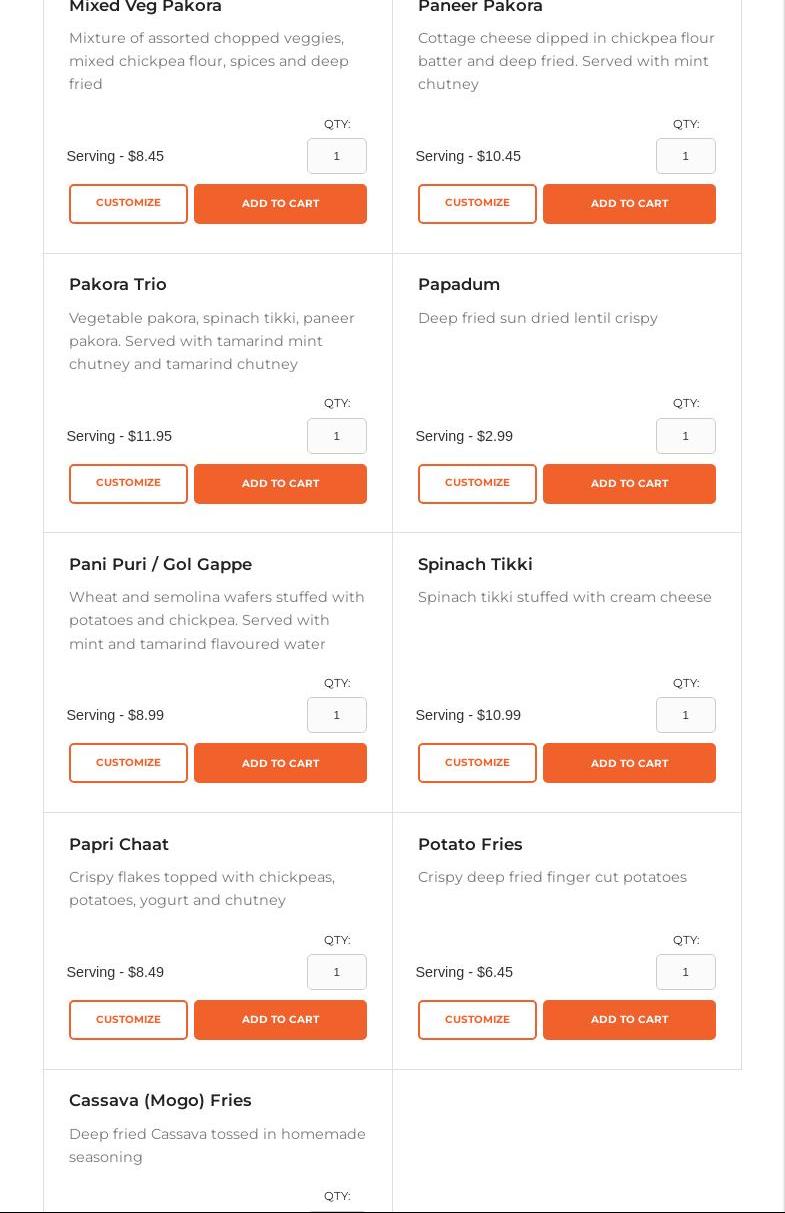The height and width of the screenshot is (1213, 785).
Task: Select quantity field for Spinach Tikki
Action: pyautogui.click(x=686, y=715)
